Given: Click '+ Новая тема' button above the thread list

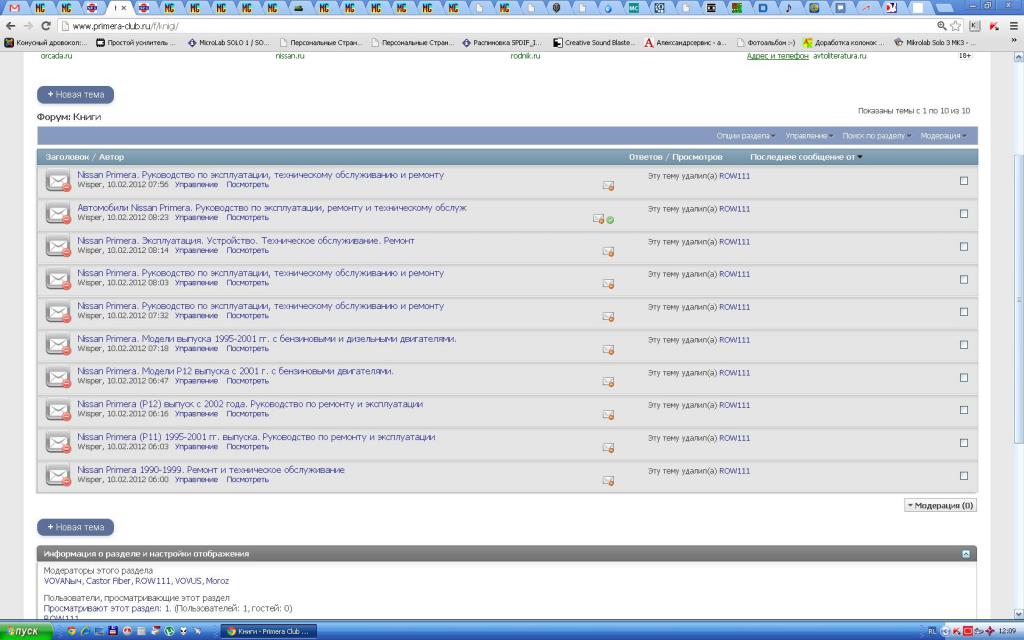Looking at the screenshot, I should click(x=76, y=95).
